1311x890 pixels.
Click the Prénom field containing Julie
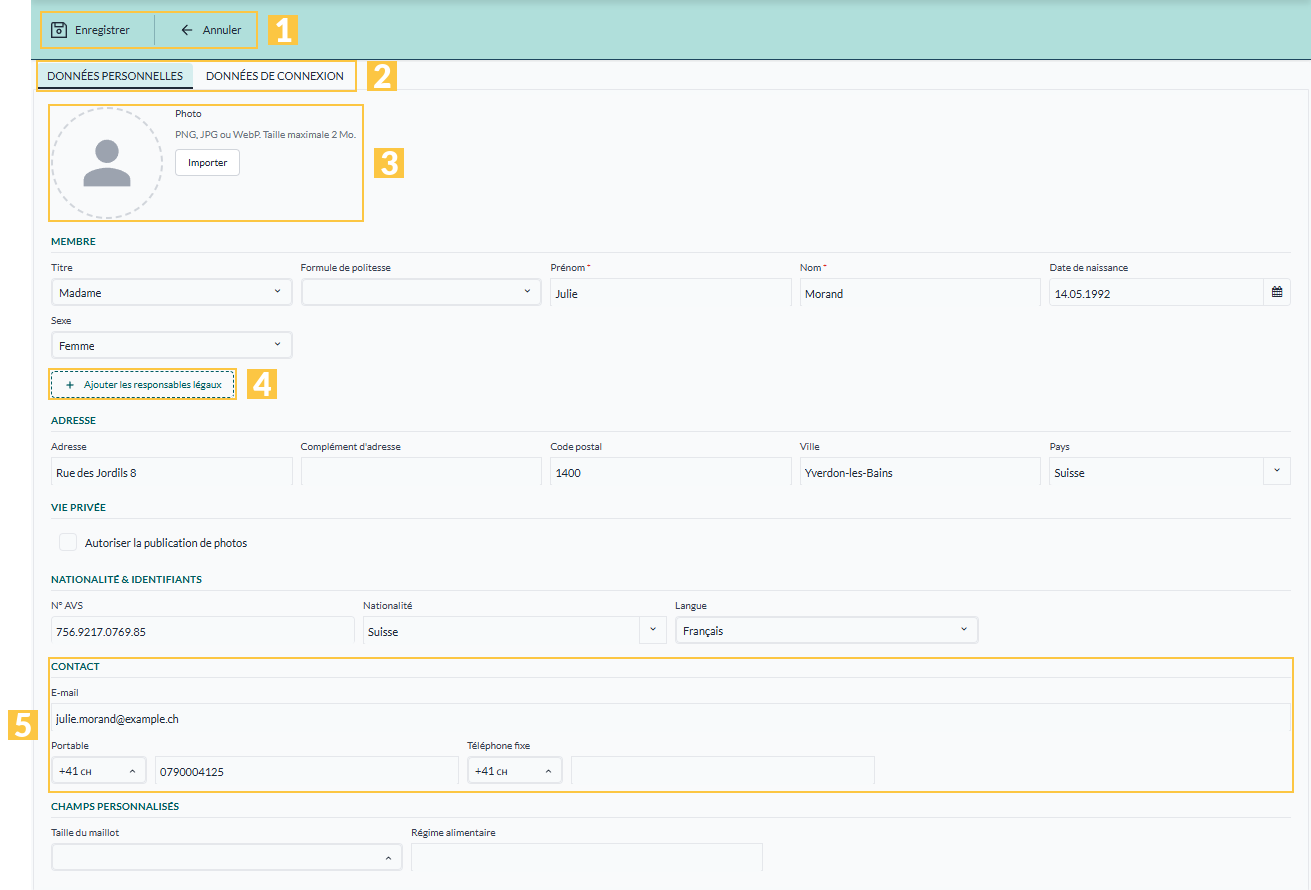671,293
